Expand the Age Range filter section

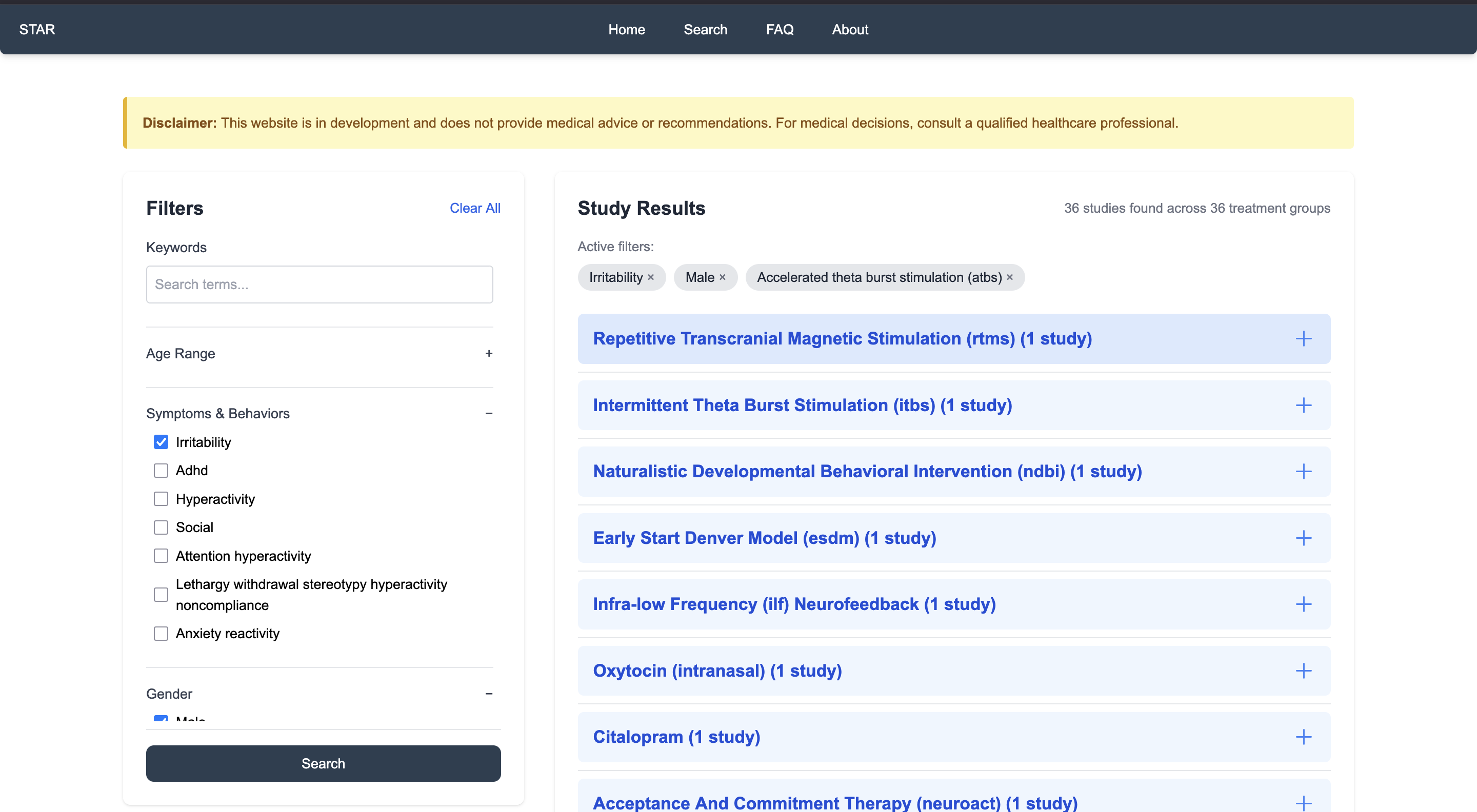coord(489,354)
